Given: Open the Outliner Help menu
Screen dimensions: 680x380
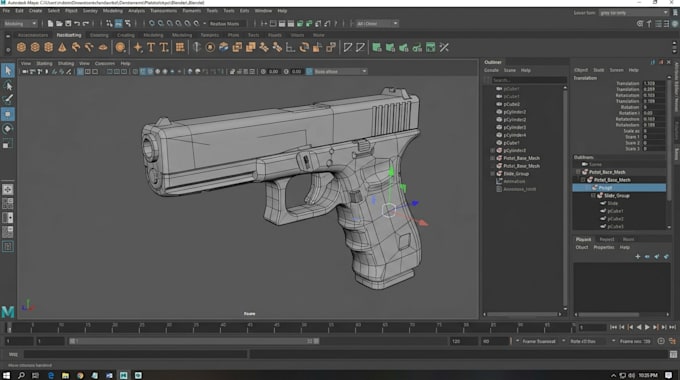Looking at the screenshot, I should pos(526,70).
